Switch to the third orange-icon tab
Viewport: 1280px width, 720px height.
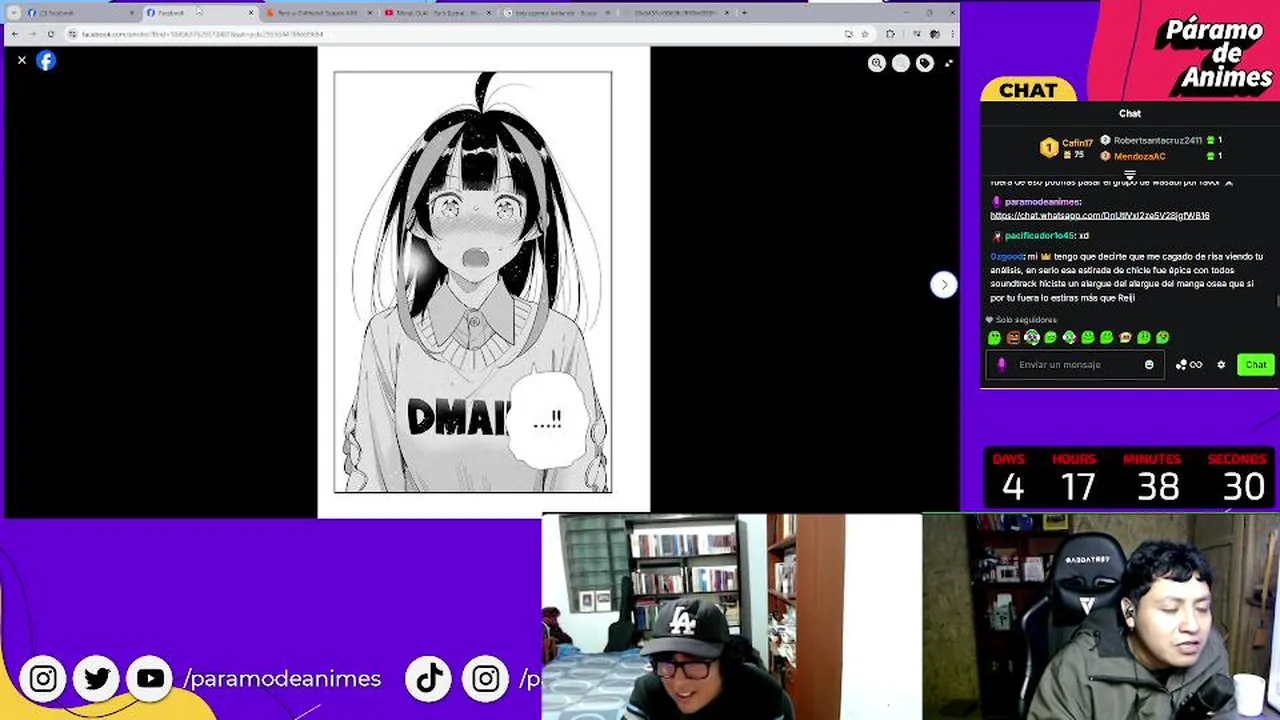(x=318, y=13)
